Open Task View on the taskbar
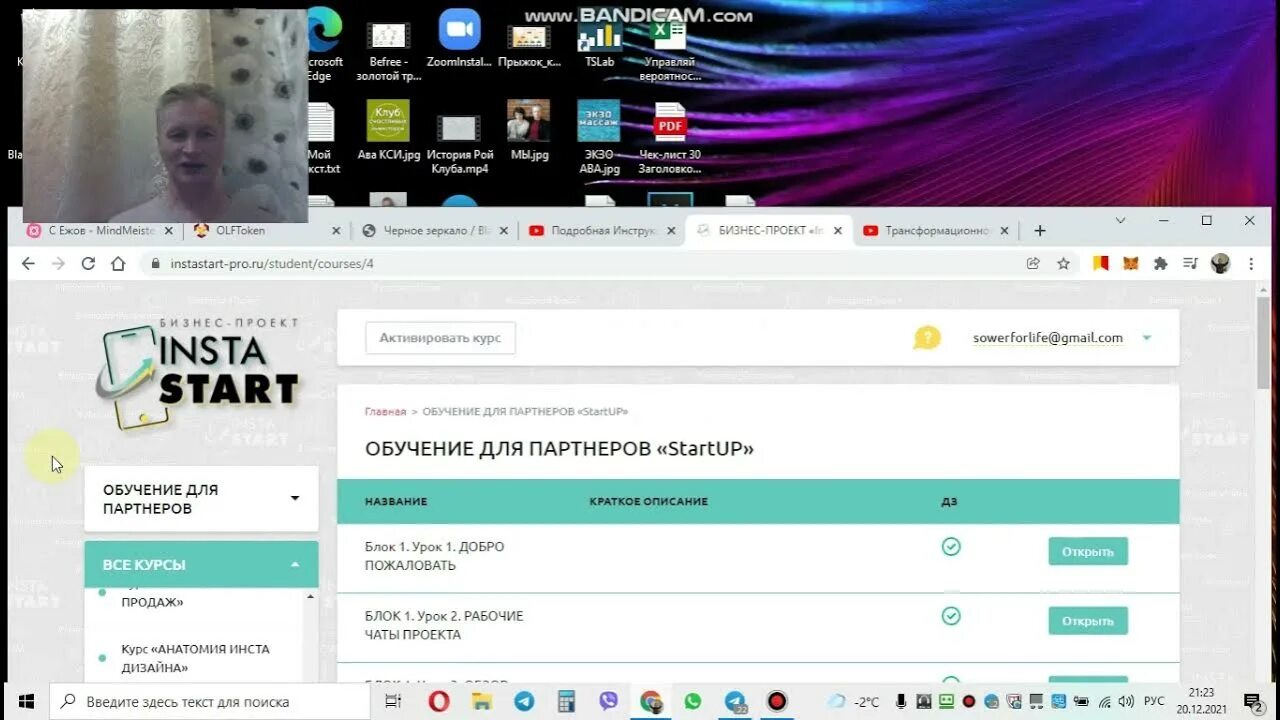 coord(393,701)
